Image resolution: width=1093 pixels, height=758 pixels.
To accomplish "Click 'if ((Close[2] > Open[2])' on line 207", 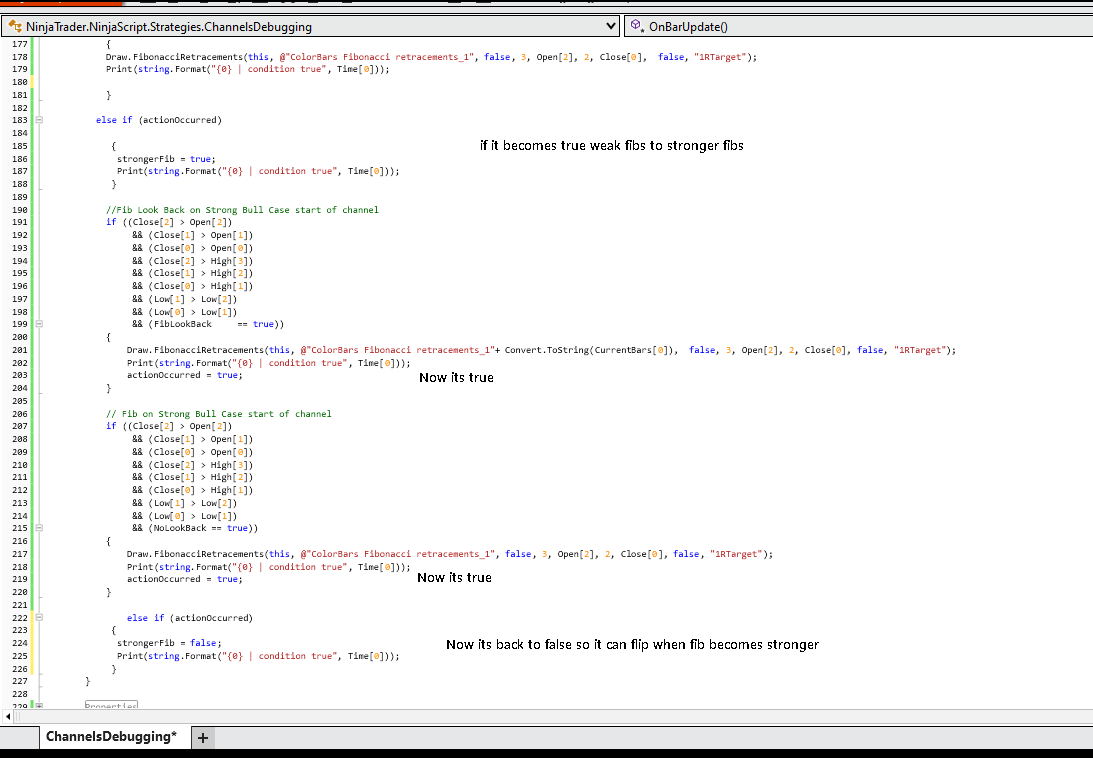I will coord(169,426).
